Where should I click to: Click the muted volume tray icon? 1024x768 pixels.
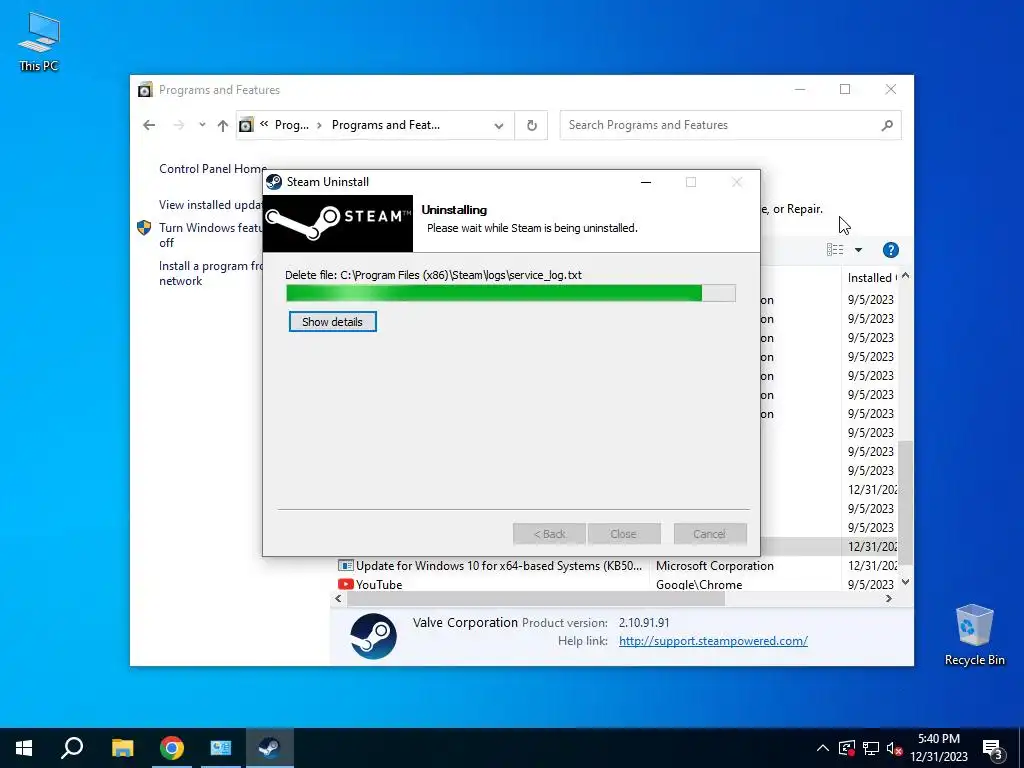[894, 748]
